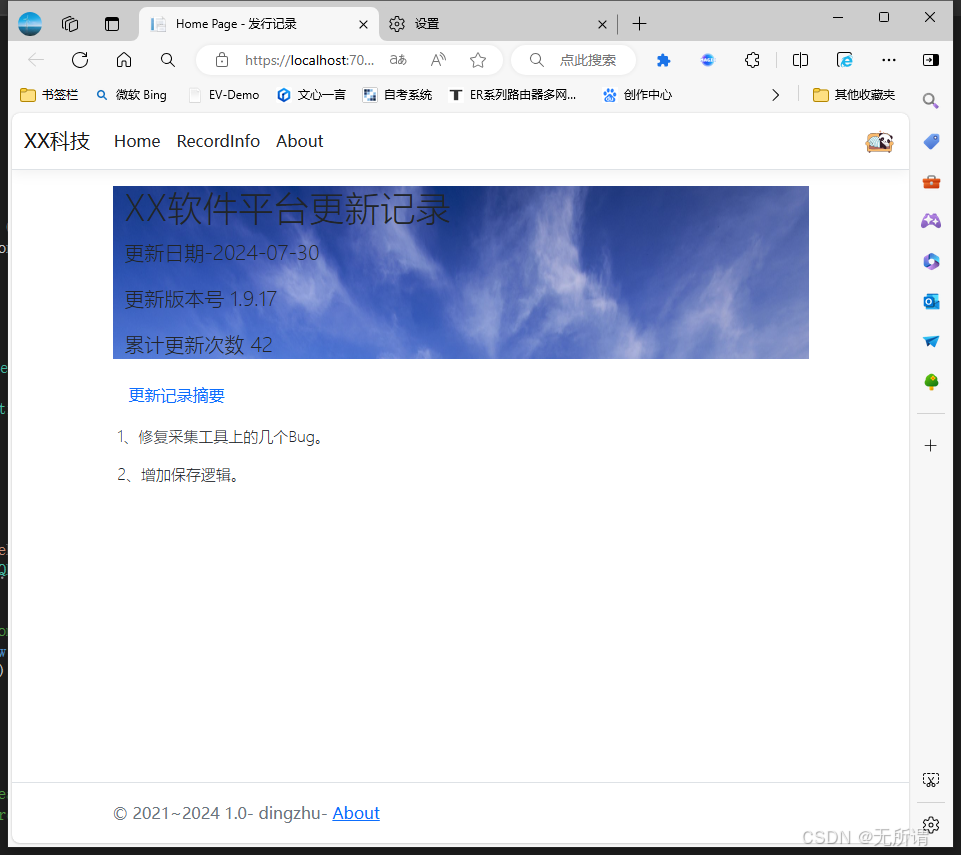Screen dimensions: 961x855
Task: Open RecordInfo in site navbar
Action: pyautogui.click(x=218, y=142)
